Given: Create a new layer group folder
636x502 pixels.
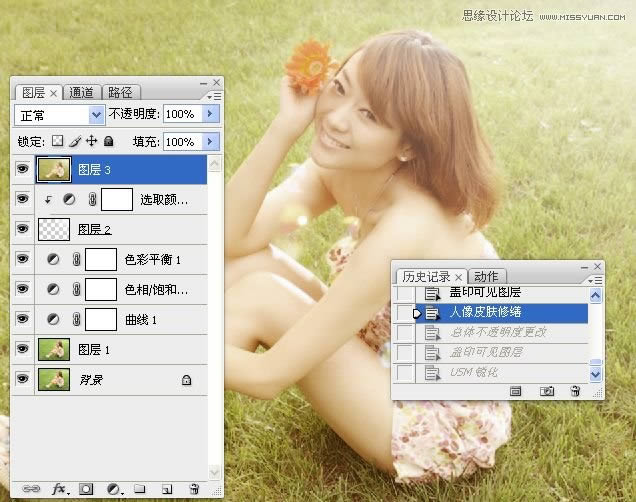Looking at the screenshot, I should click(140, 489).
